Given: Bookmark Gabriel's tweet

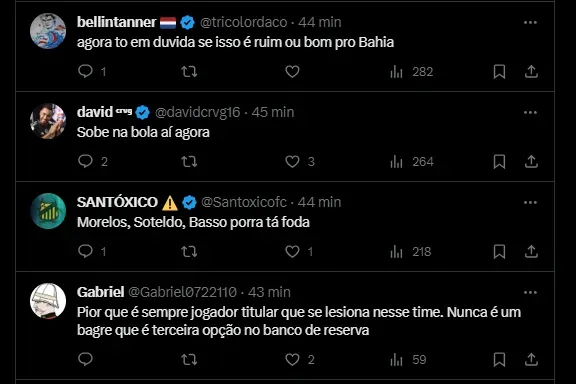Looking at the screenshot, I should tap(499, 359).
